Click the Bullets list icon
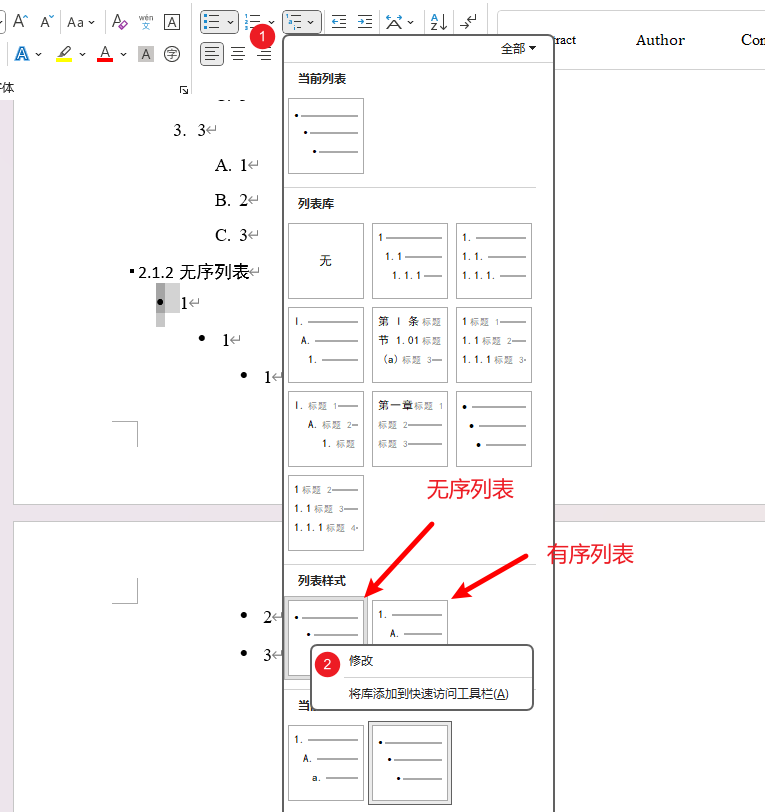Viewport: 765px width, 812px height. click(212, 22)
